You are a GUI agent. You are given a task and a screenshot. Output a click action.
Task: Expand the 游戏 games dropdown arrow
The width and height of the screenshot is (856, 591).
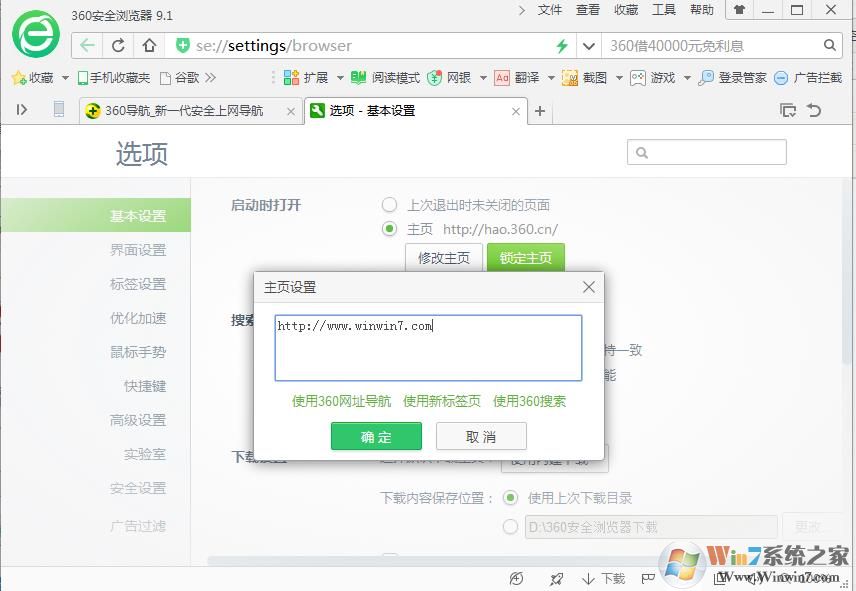(x=685, y=78)
